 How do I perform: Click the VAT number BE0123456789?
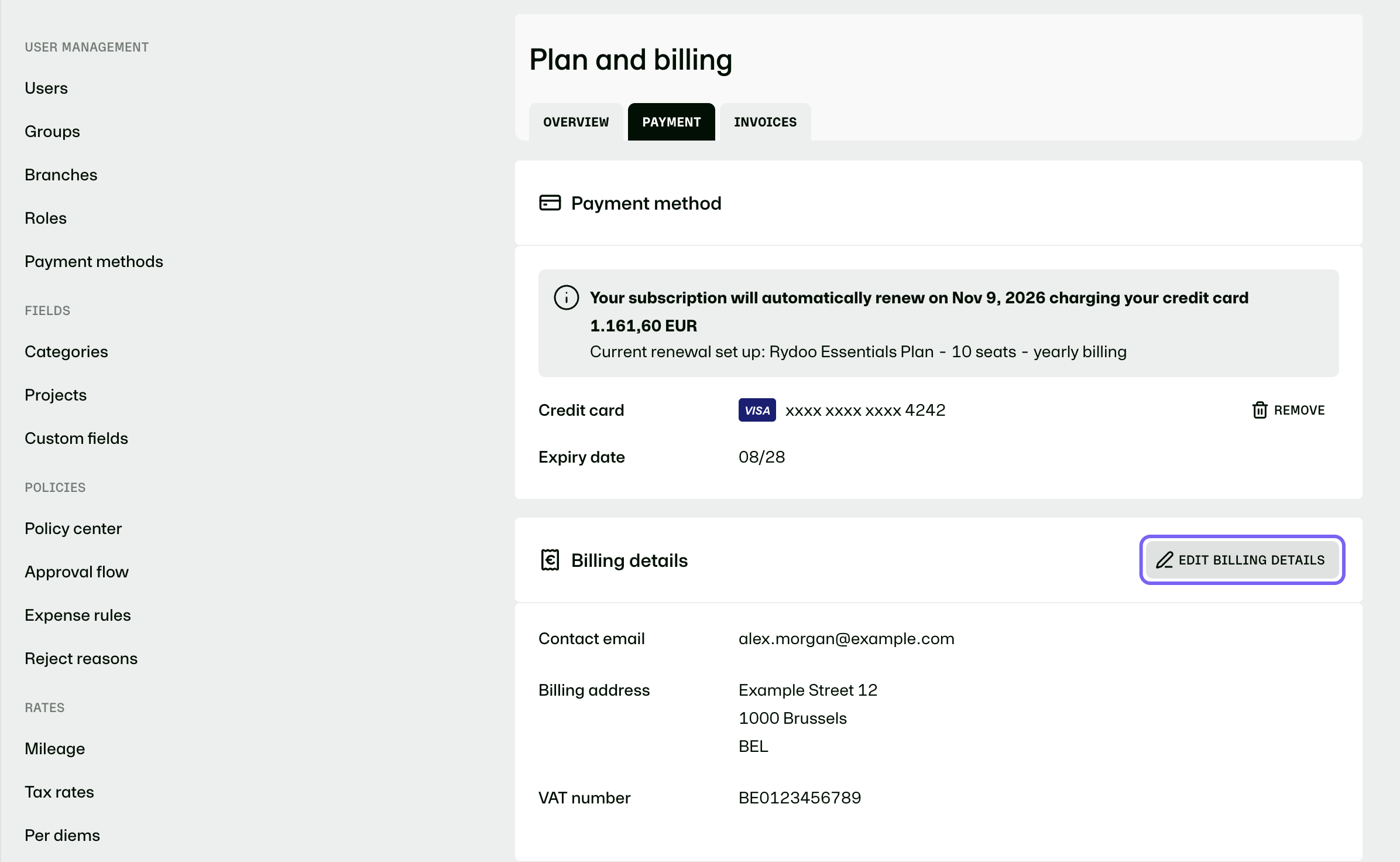click(799, 798)
